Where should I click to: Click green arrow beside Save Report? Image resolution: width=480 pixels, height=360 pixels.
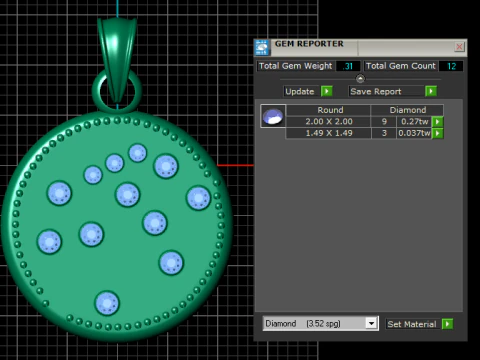coord(431,91)
